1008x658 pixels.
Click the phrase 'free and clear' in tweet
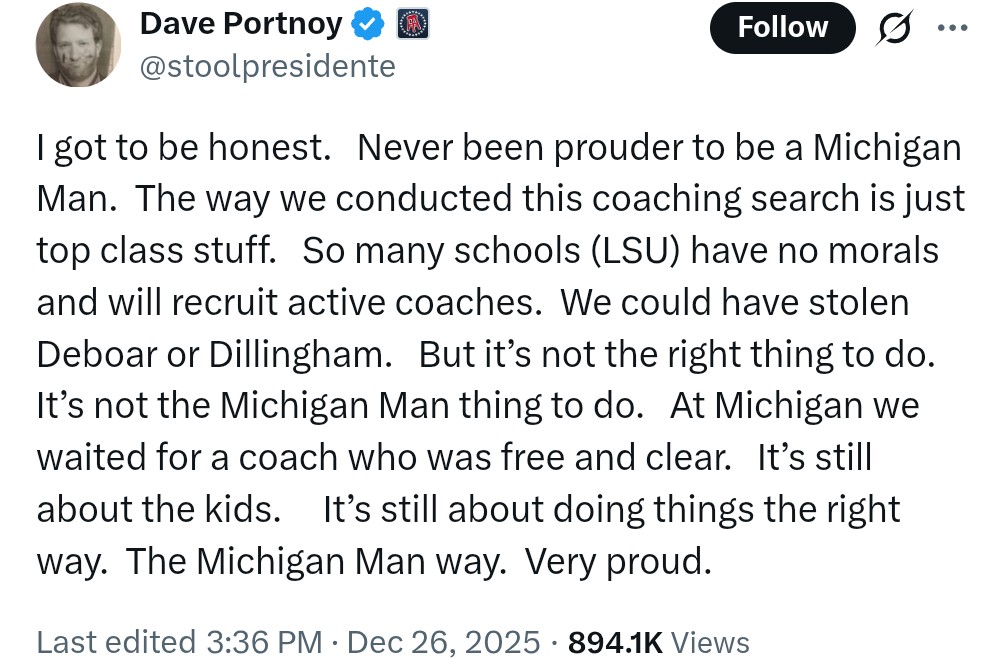coord(620,457)
